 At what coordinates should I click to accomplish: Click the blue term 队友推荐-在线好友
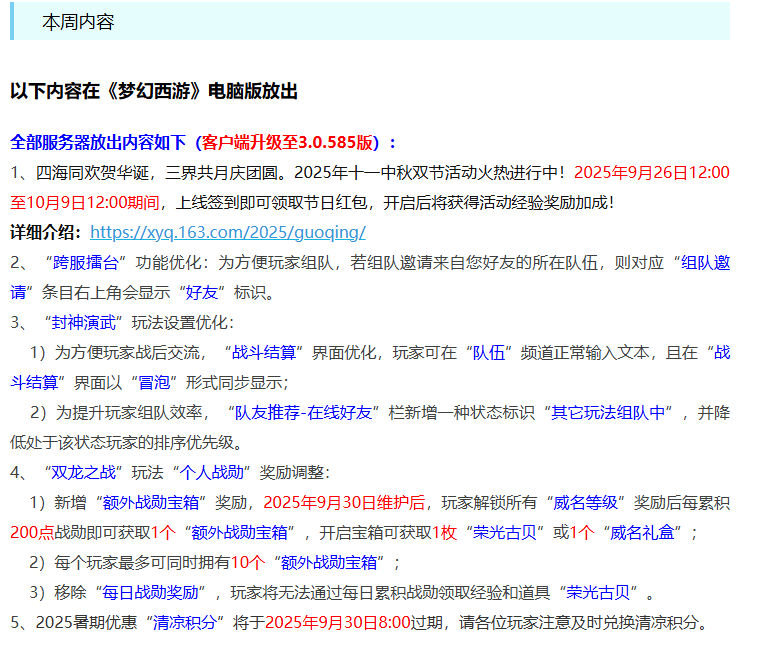click(303, 413)
